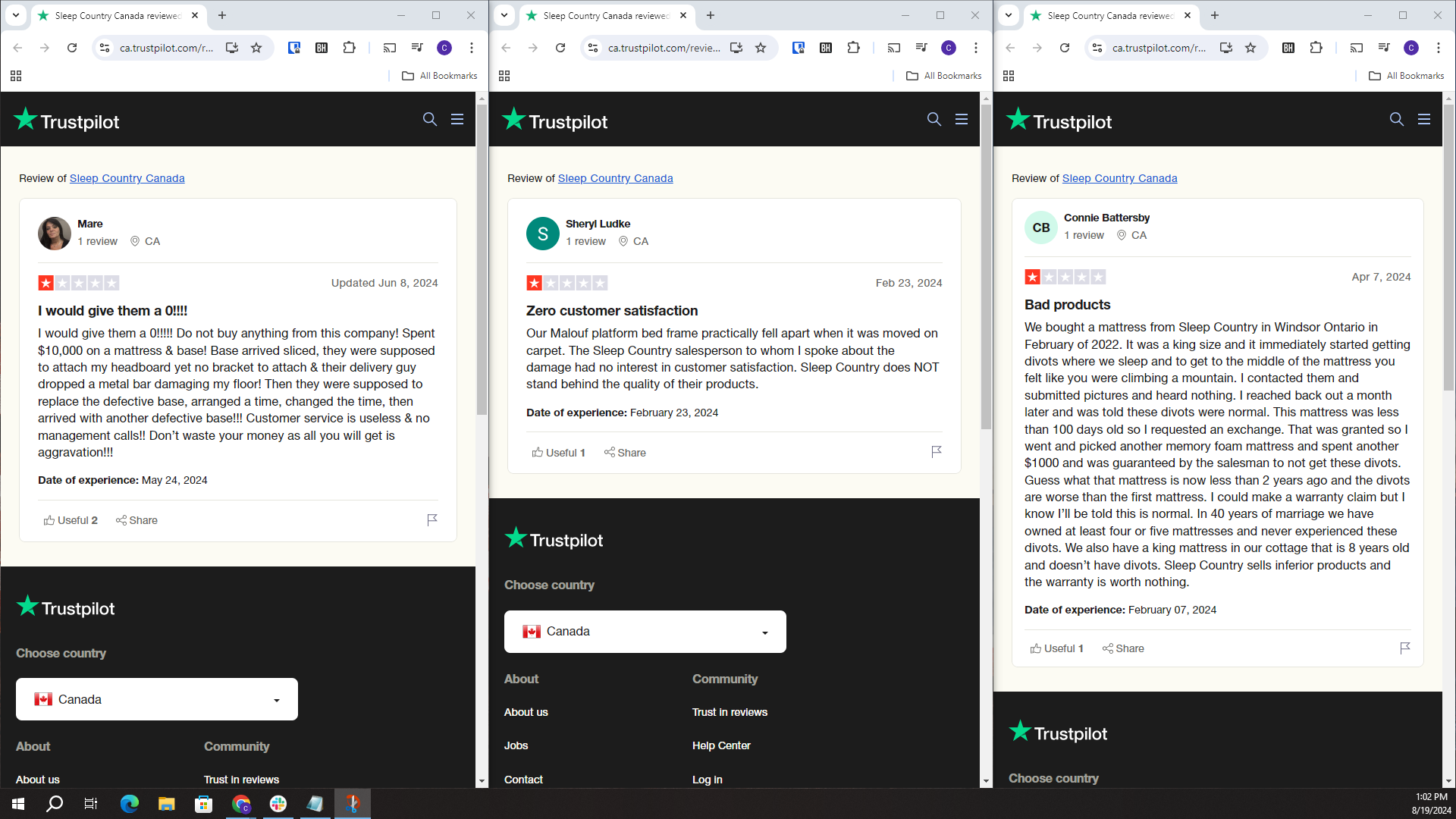Click the cast icon in the middle window toolbar
Image resolution: width=1456 pixels, height=819 pixels.
(x=894, y=48)
